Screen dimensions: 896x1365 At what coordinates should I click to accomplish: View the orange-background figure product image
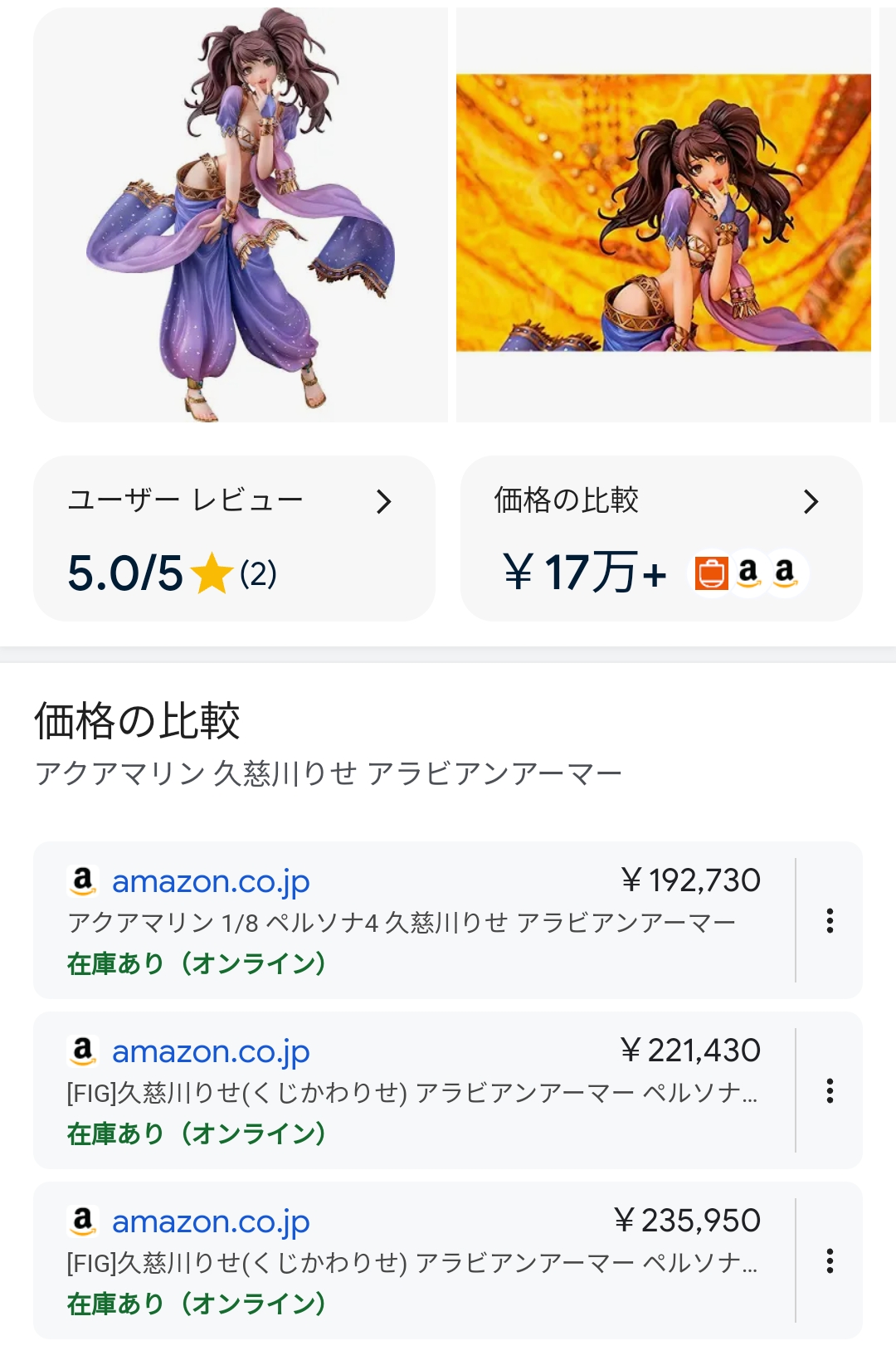[x=663, y=212]
